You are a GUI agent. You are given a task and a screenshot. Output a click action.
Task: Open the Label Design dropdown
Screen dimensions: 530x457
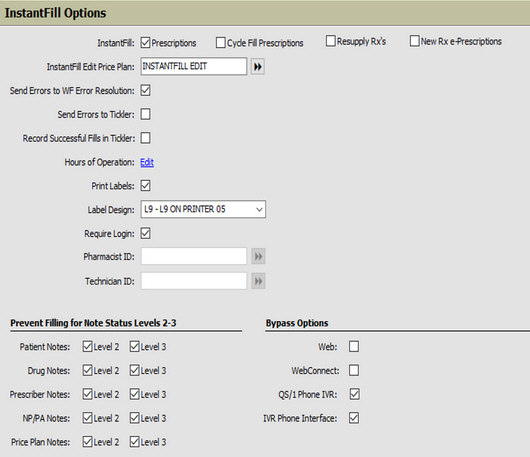[203, 209]
